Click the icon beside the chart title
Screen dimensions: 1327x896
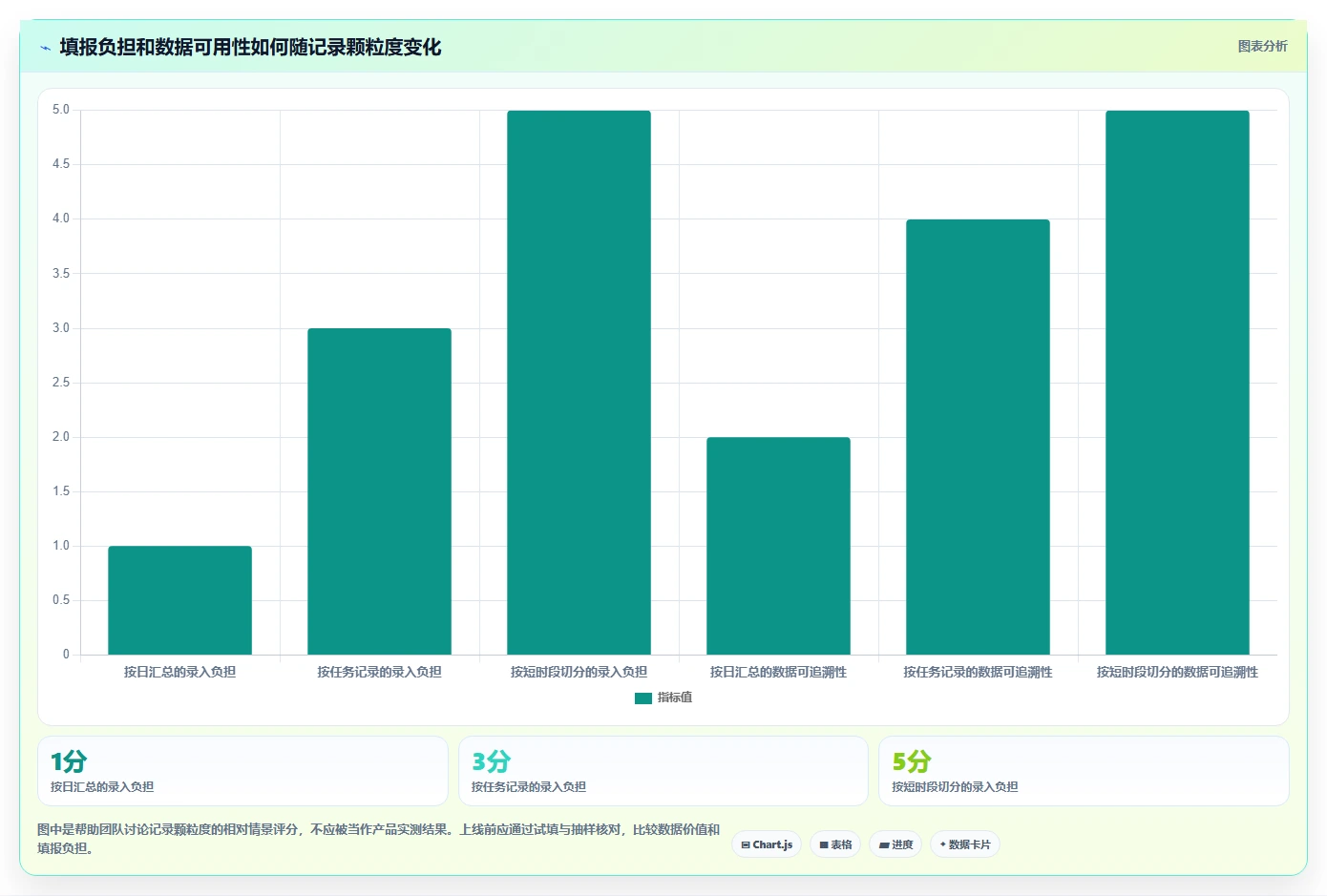pyautogui.click(x=46, y=48)
